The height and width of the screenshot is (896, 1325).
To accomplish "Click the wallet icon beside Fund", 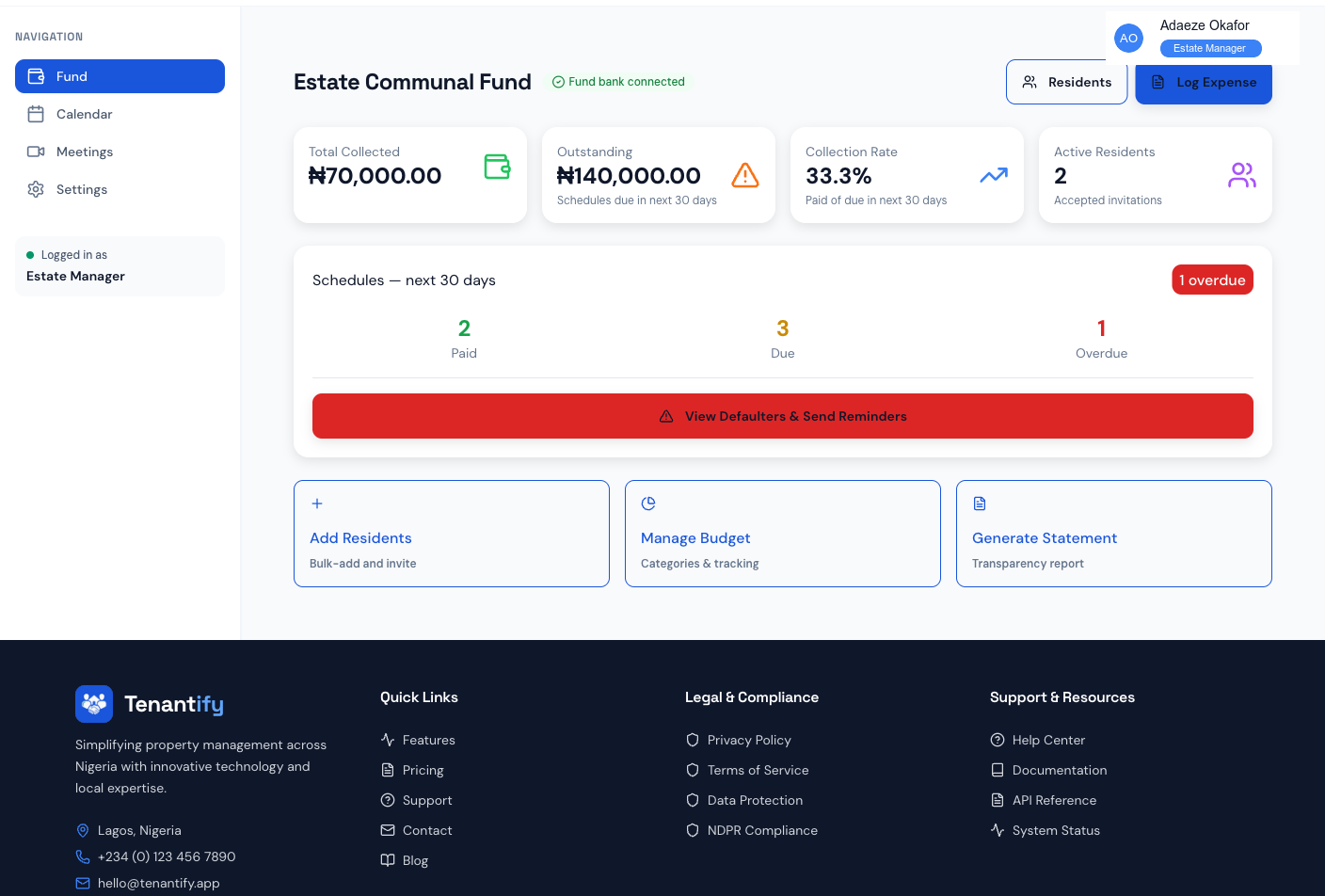I will click(36, 76).
